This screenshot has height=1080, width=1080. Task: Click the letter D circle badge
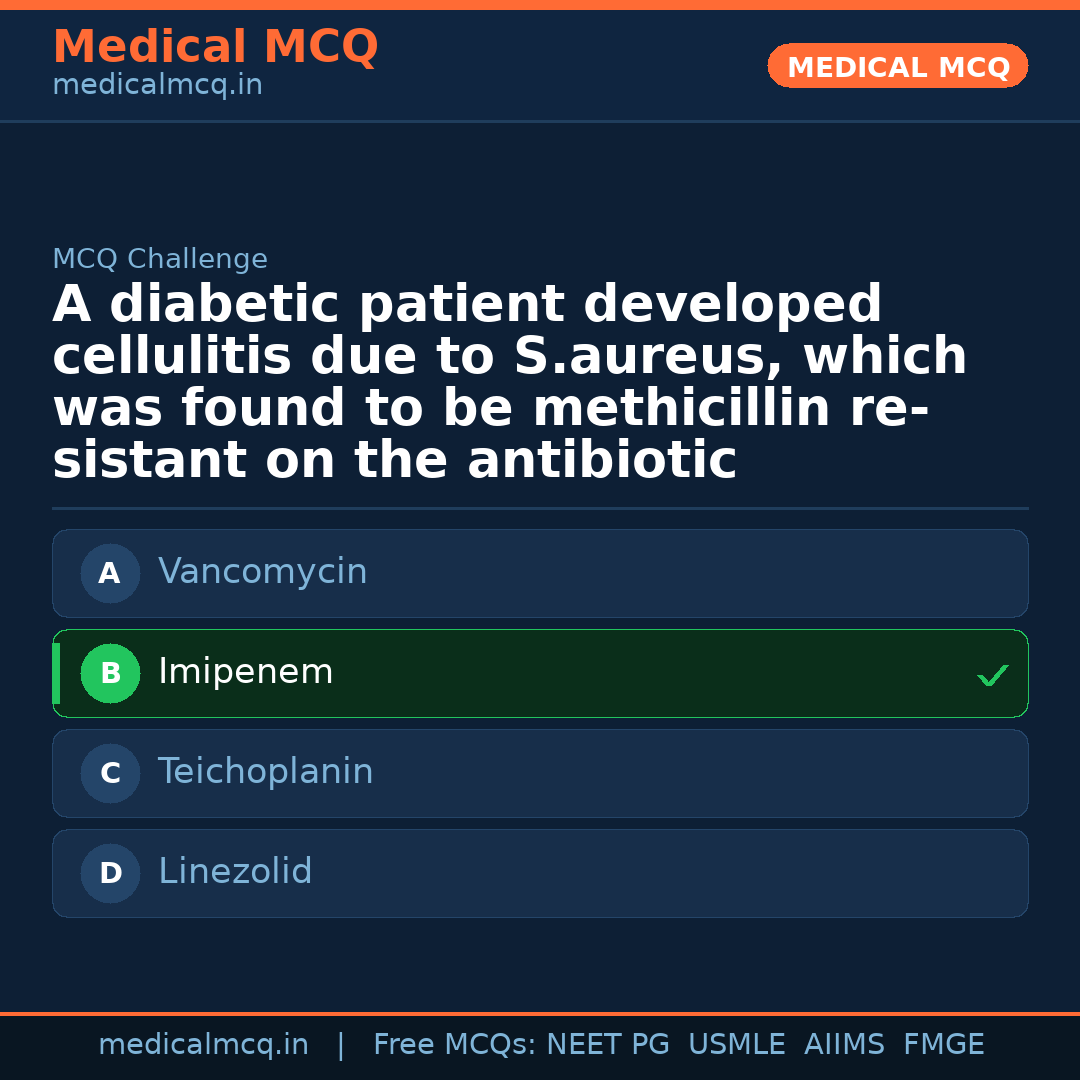point(110,874)
